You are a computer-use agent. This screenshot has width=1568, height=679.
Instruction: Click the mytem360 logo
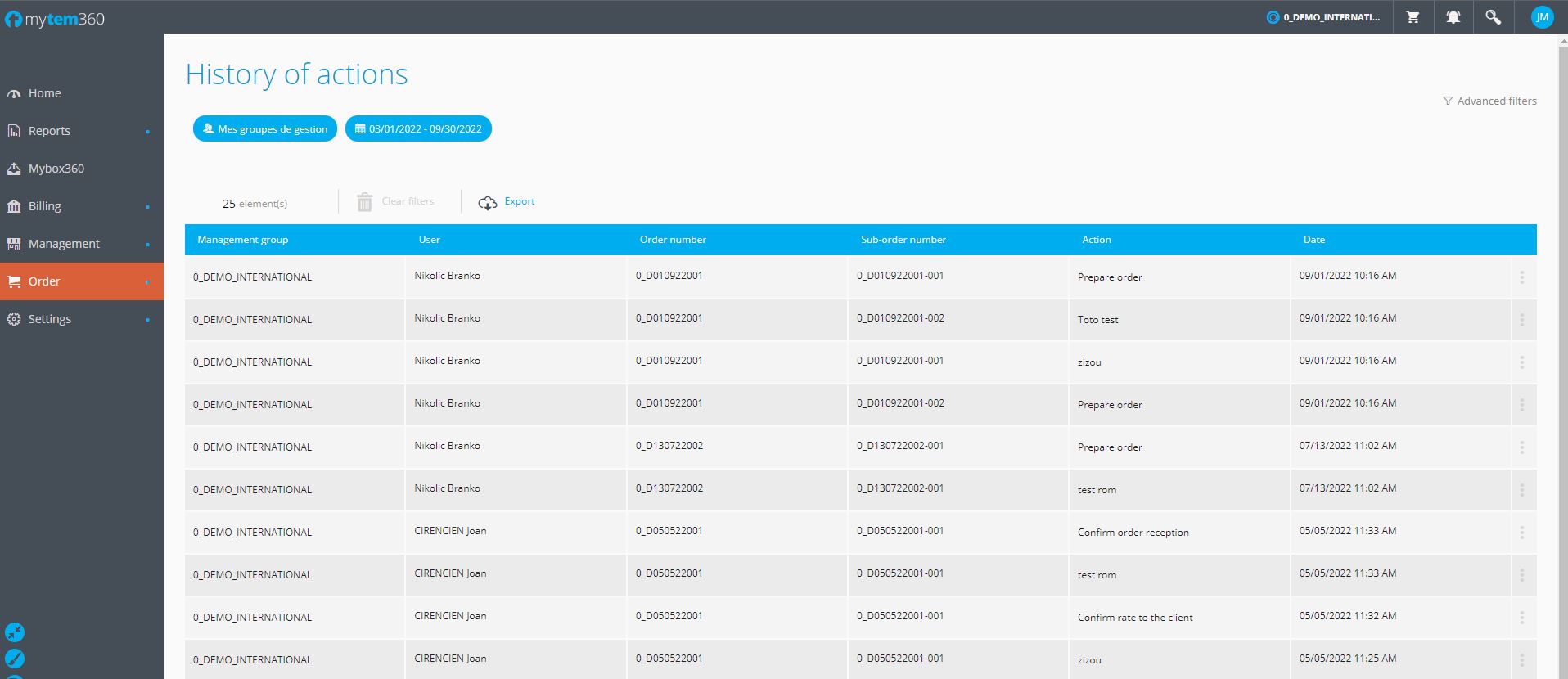tap(55, 19)
